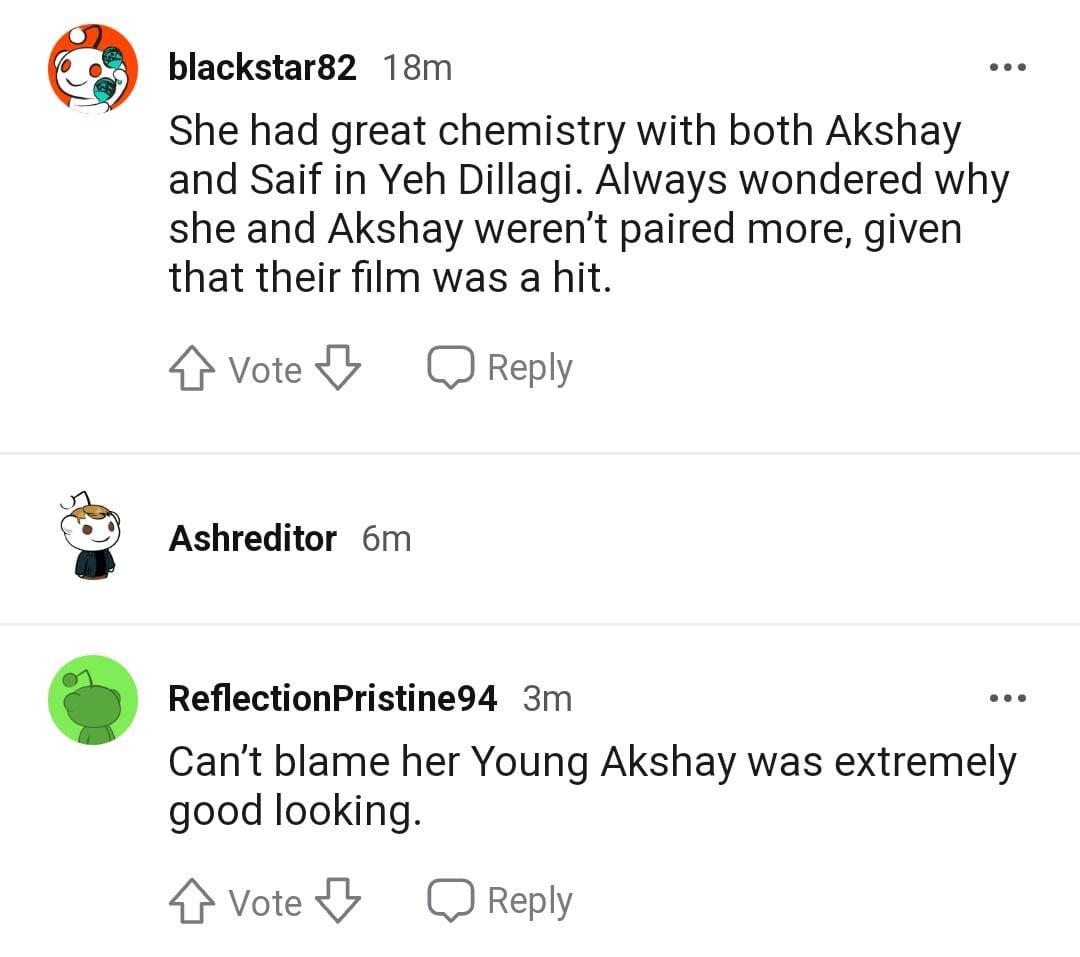Screen dimensions: 1080x957
Task: Downvote ReflectionPristine94's comment
Action: coord(338,903)
